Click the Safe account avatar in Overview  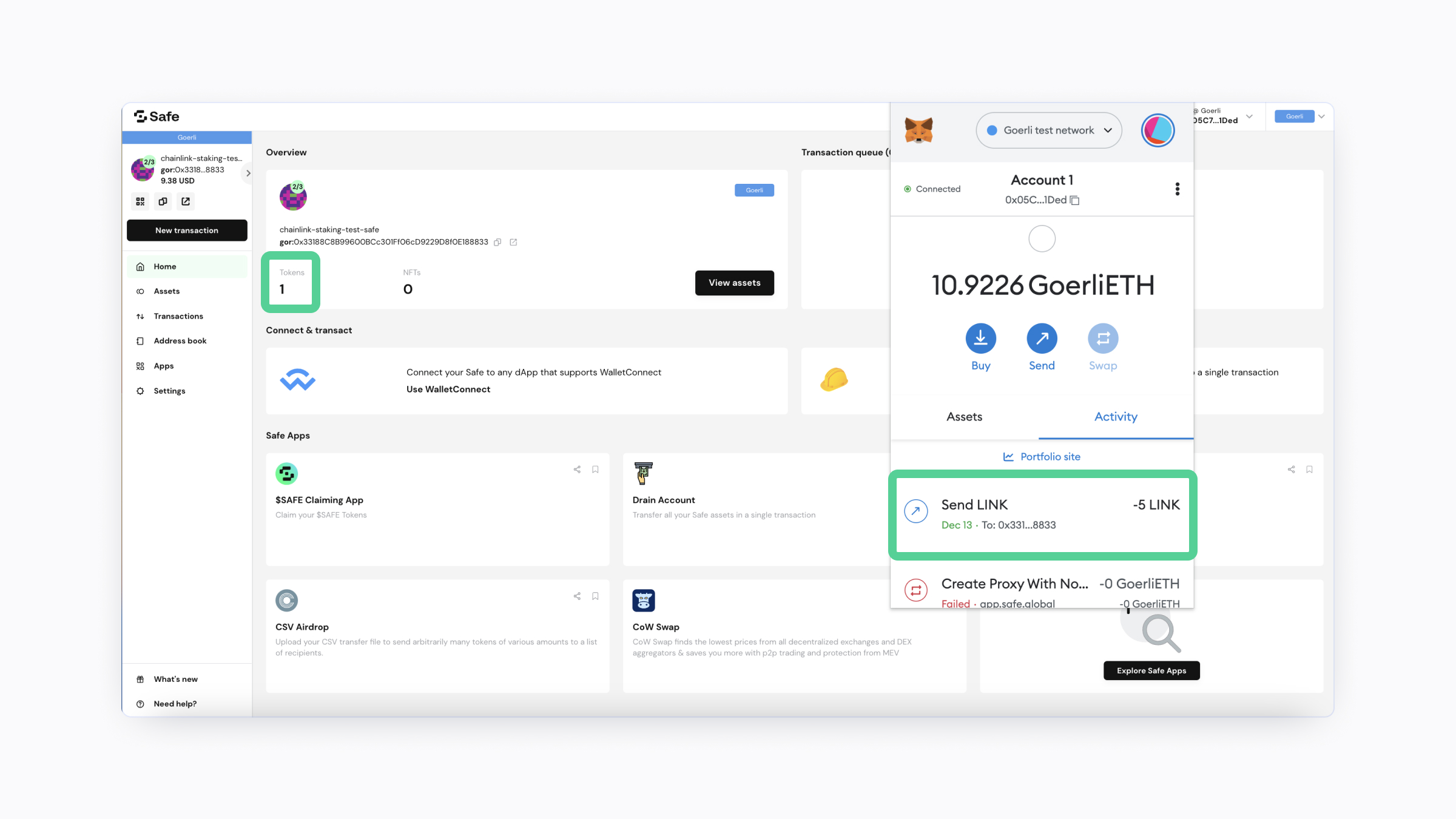coord(293,197)
